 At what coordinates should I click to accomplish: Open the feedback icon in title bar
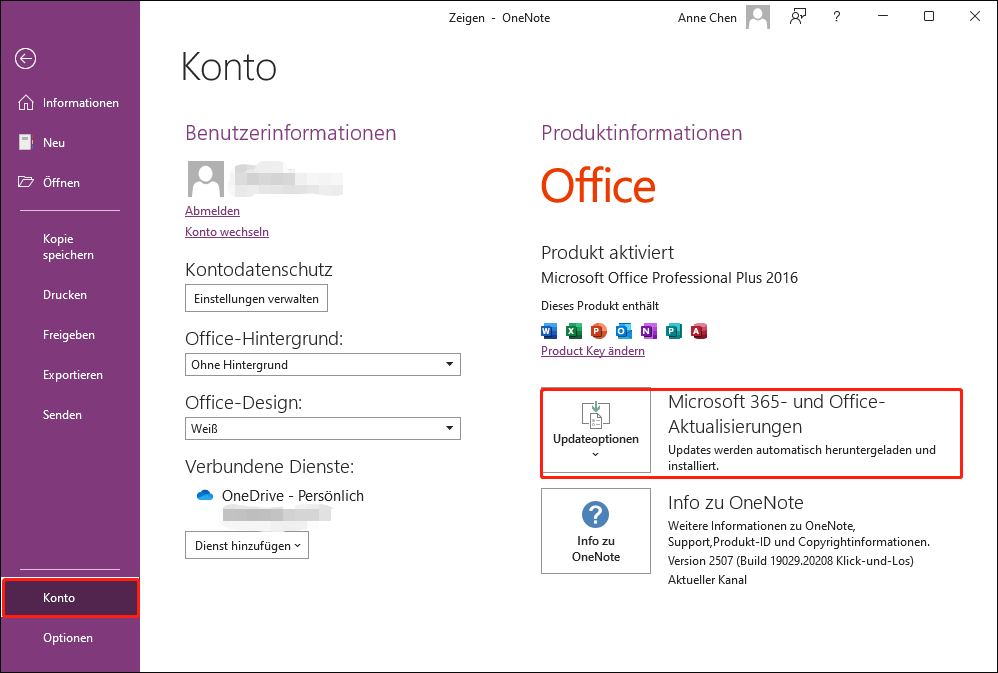[798, 17]
